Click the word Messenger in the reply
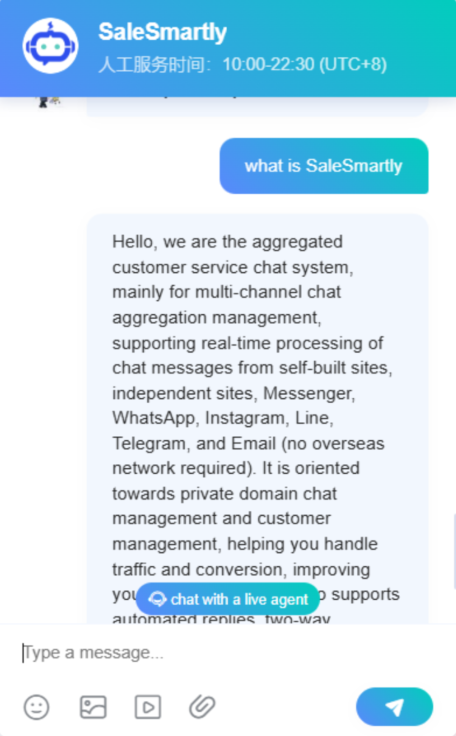Screen dimensions: 456x736 (x=309, y=393)
